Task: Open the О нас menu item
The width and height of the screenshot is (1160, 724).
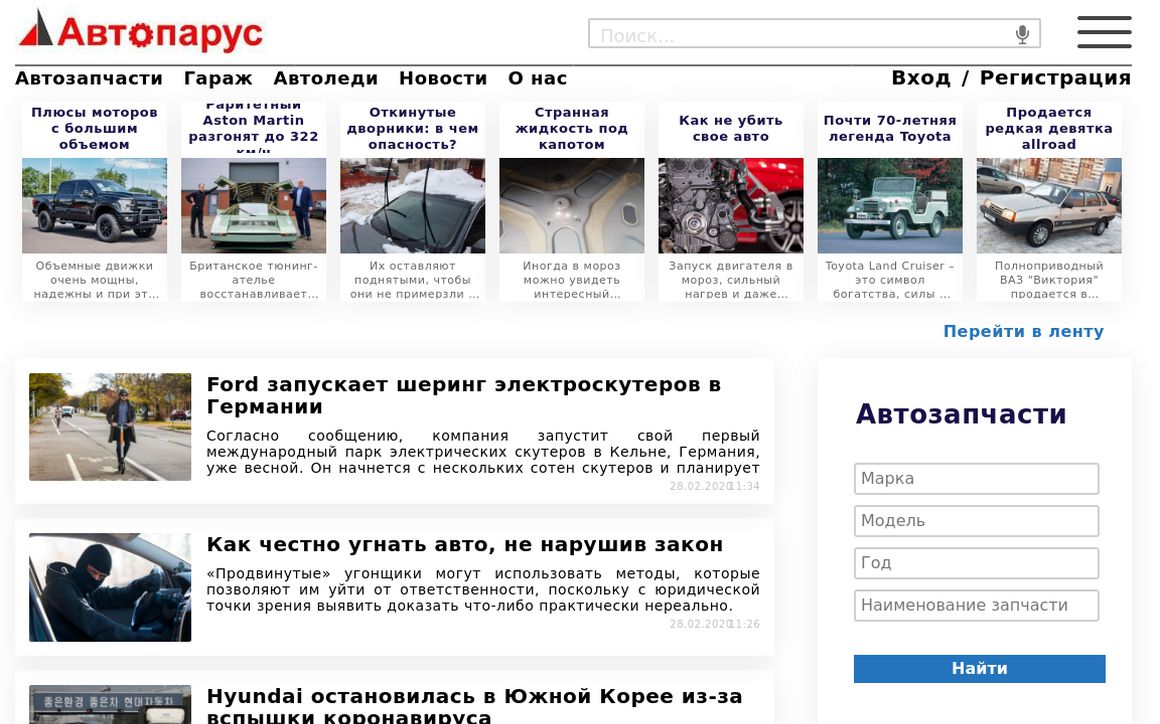Action: (538, 78)
